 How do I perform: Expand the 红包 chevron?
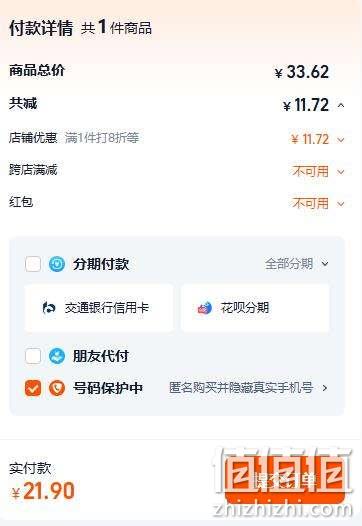pos(341,204)
